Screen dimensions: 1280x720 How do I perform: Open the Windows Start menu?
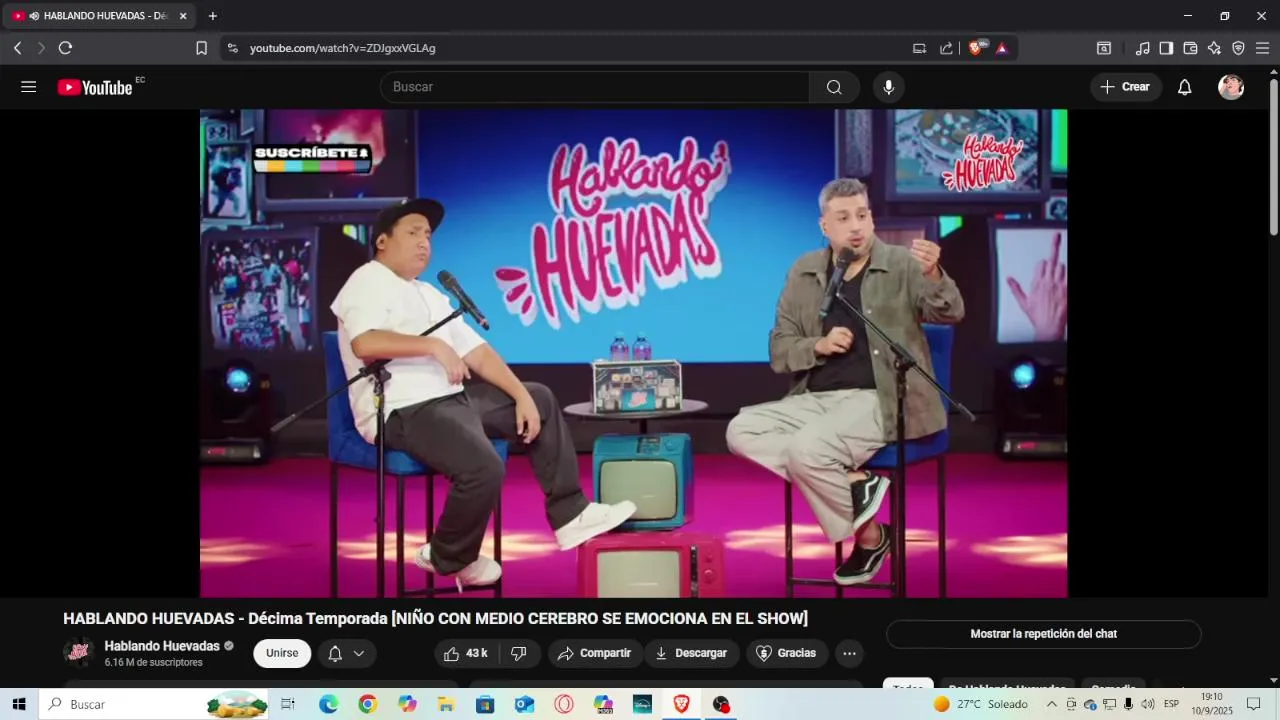[18, 704]
